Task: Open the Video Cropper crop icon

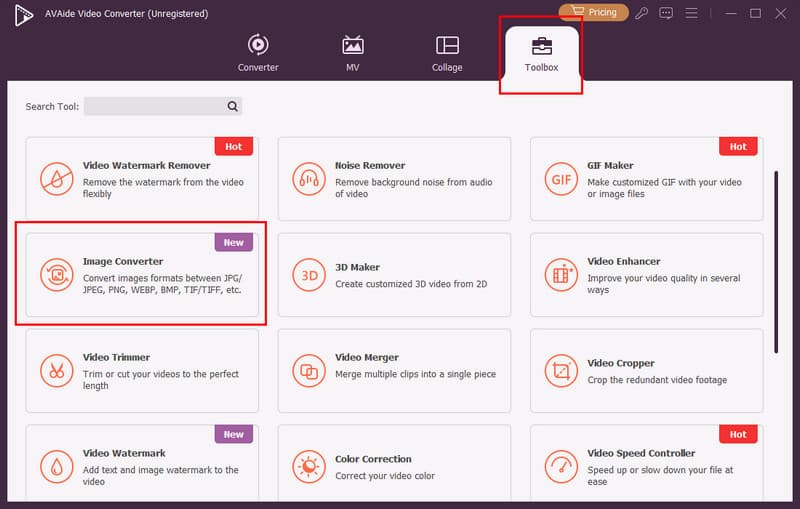Action: (x=561, y=371)
